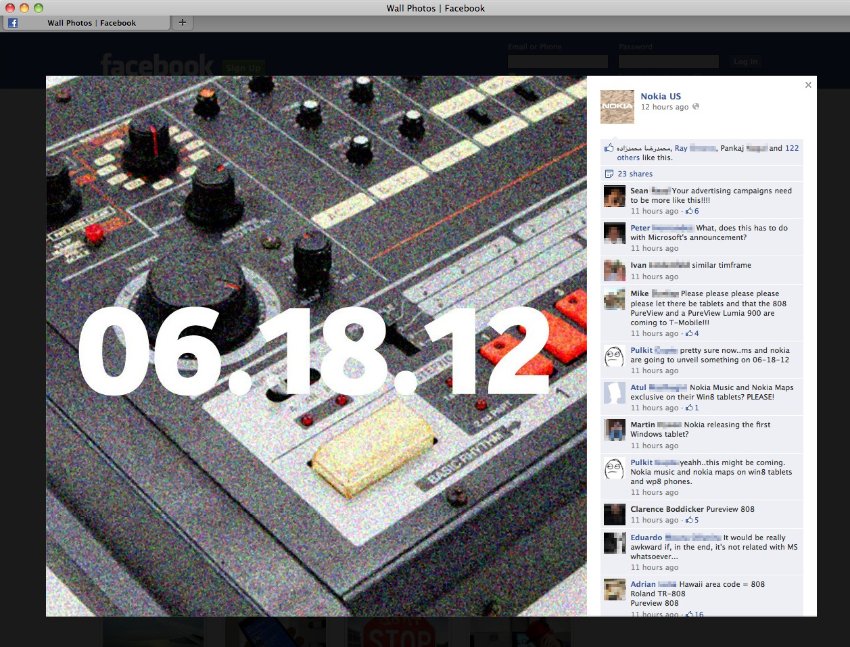Open Atul's profile name link
Viewport: 850px width, 647px height.
pos(658,388)
